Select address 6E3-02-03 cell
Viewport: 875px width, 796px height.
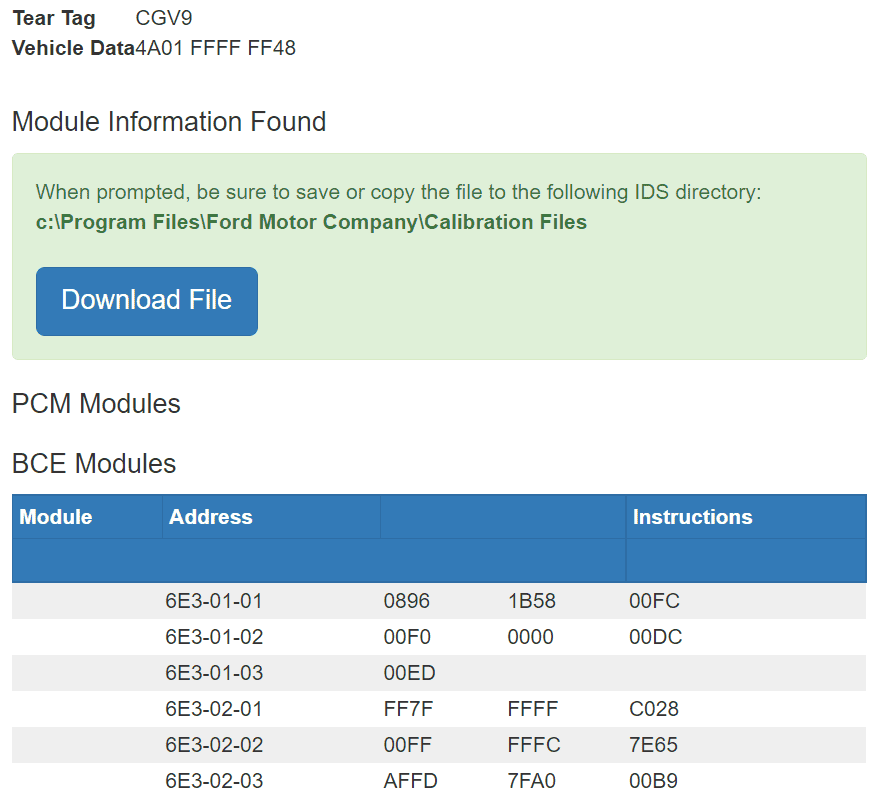coord(214,781)
